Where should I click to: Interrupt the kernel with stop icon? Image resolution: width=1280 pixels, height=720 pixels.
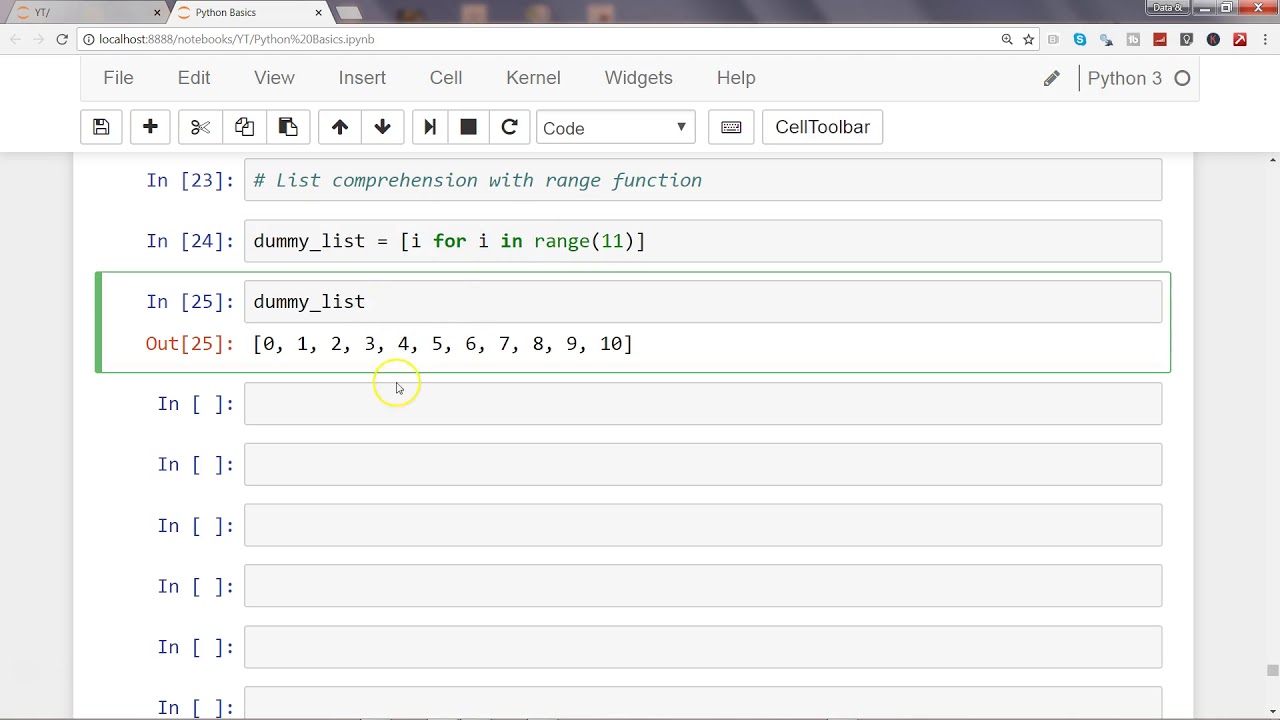[x=468, y=127]
